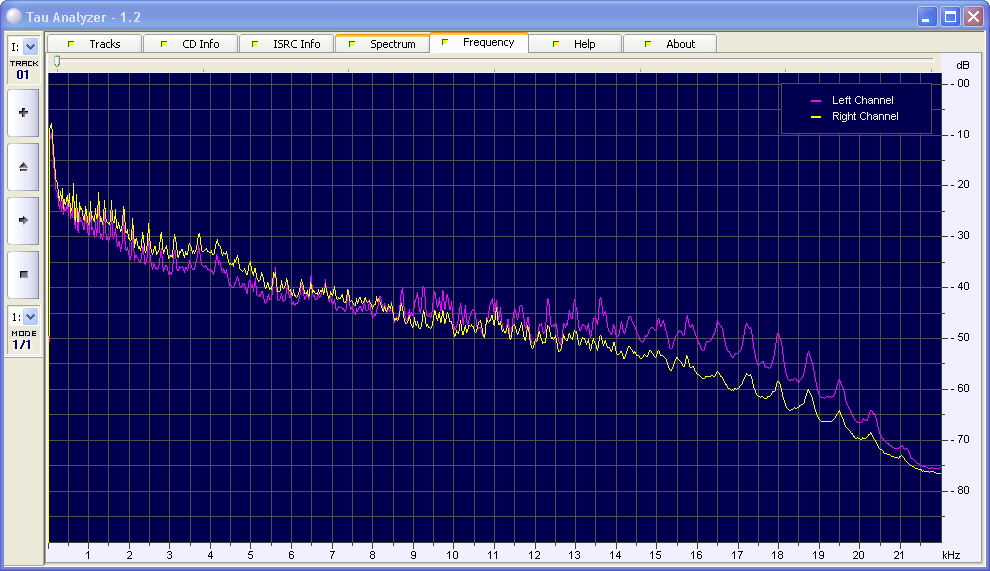The width and height of the screenshot is (990, 571).
Task: Switch to the Tracks tab
Action: 94,44
